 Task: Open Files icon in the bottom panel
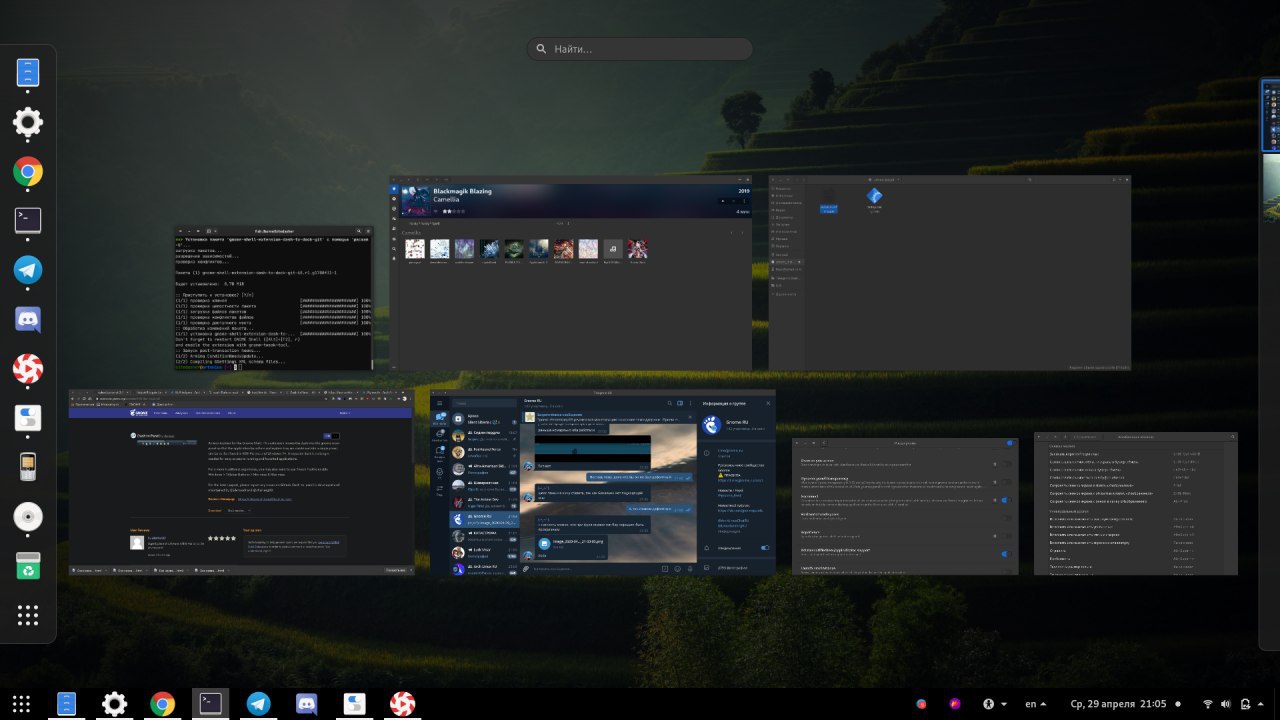(x=67, y=704)
